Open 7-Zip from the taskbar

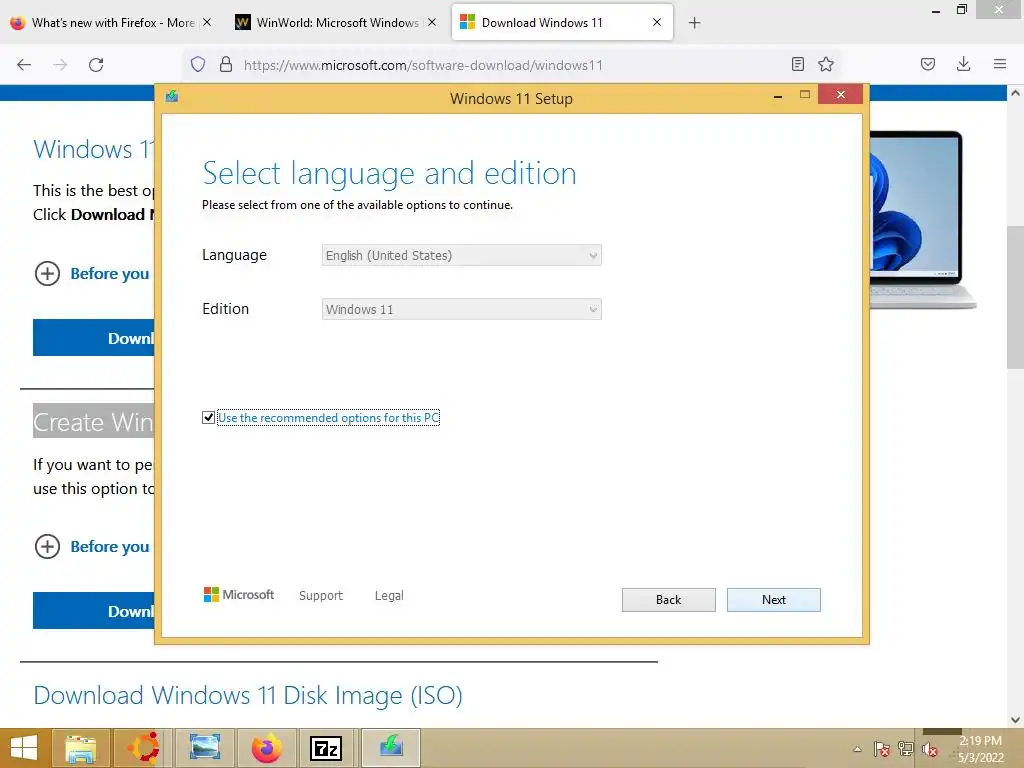(x=326, y=748)
